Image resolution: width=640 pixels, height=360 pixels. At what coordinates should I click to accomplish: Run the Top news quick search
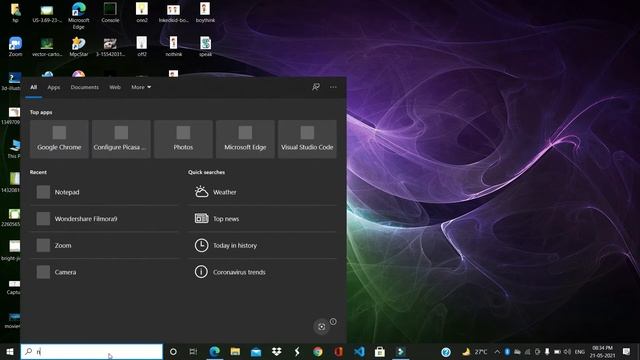(x=263, y=219)
